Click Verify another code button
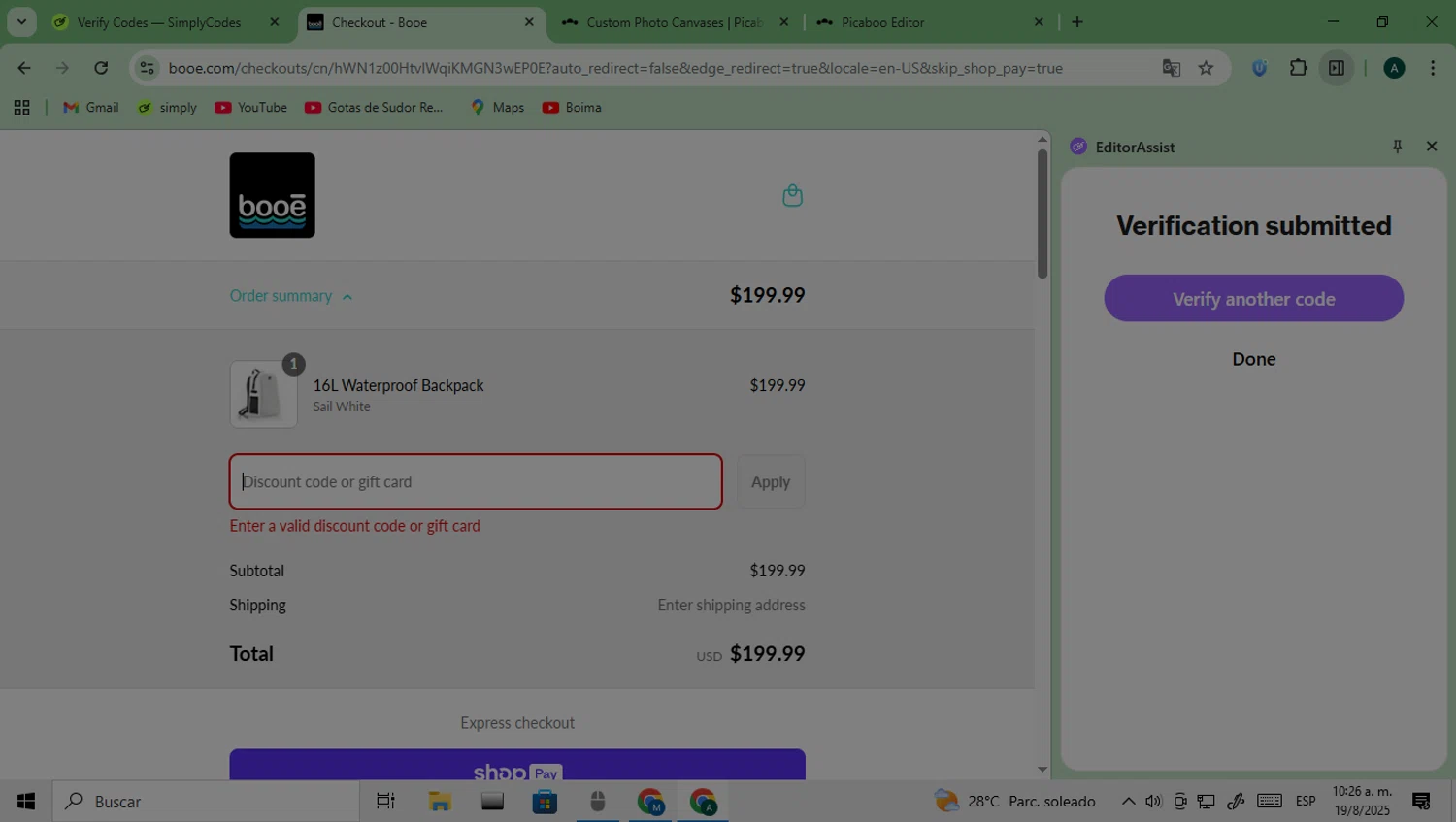Screen dimensions: 1456x822 pos(1253,299)
